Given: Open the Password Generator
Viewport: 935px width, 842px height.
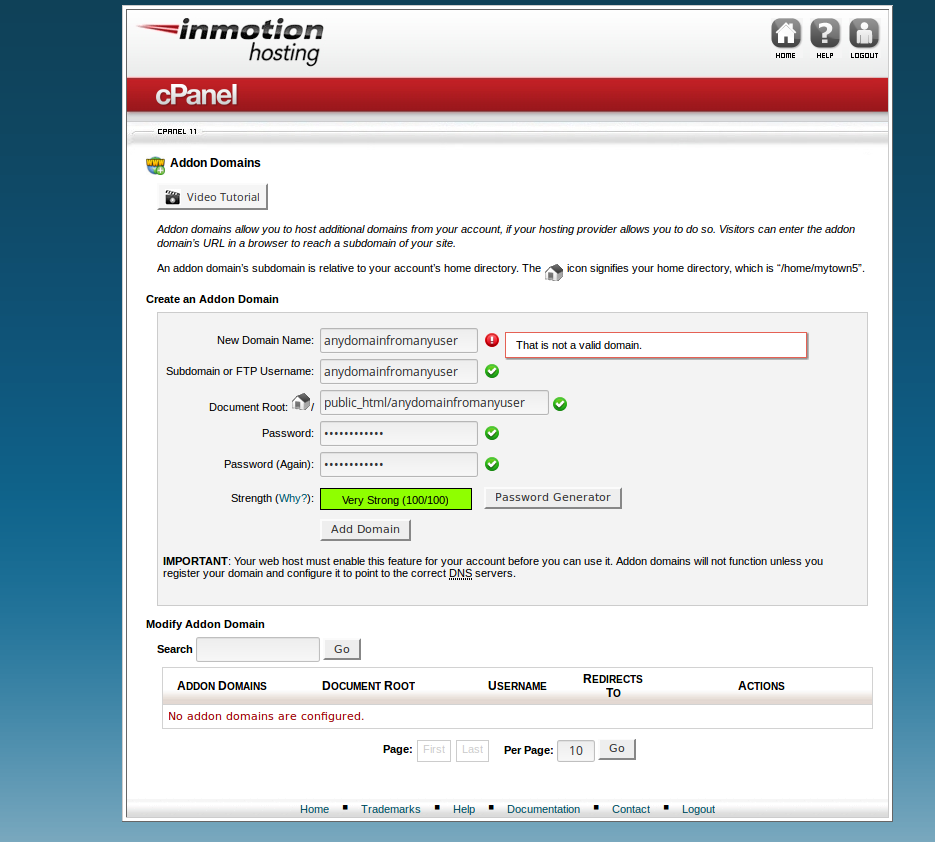Looking at the screenshot, I should [553, 497].
